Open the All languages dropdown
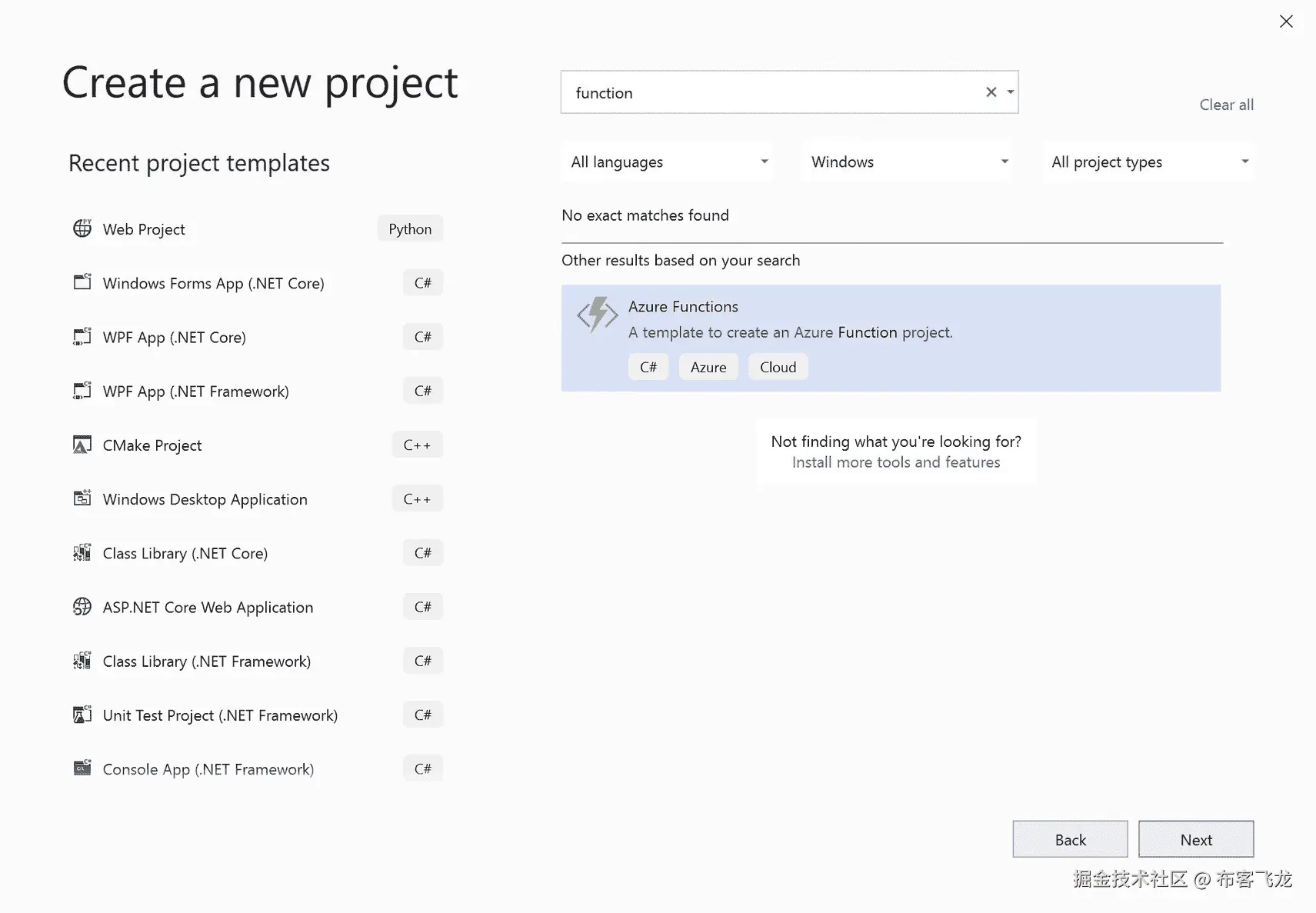 point(668,162)
